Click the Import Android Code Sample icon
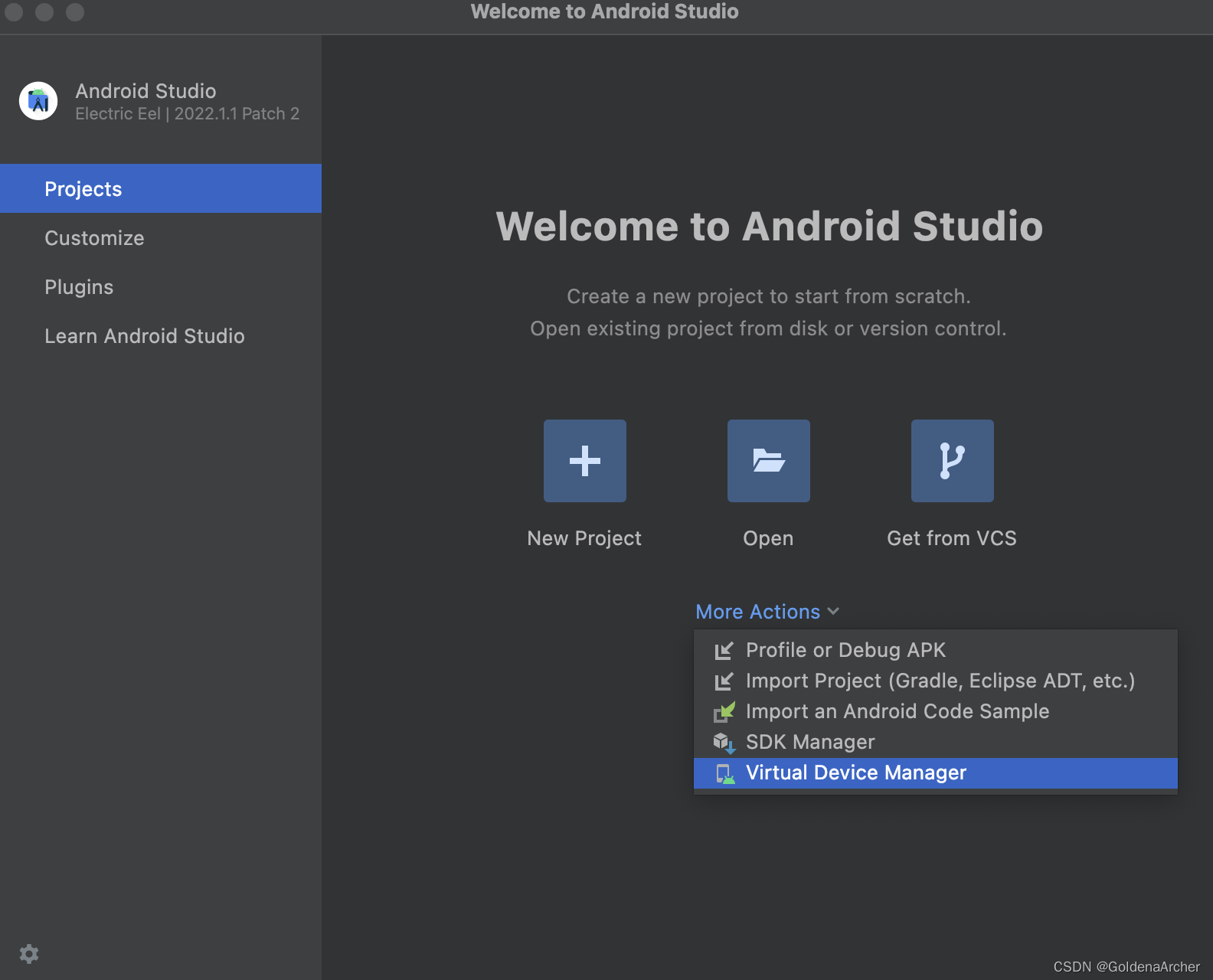Viewport: 1213px width, 980px height. tap(724, 712)
